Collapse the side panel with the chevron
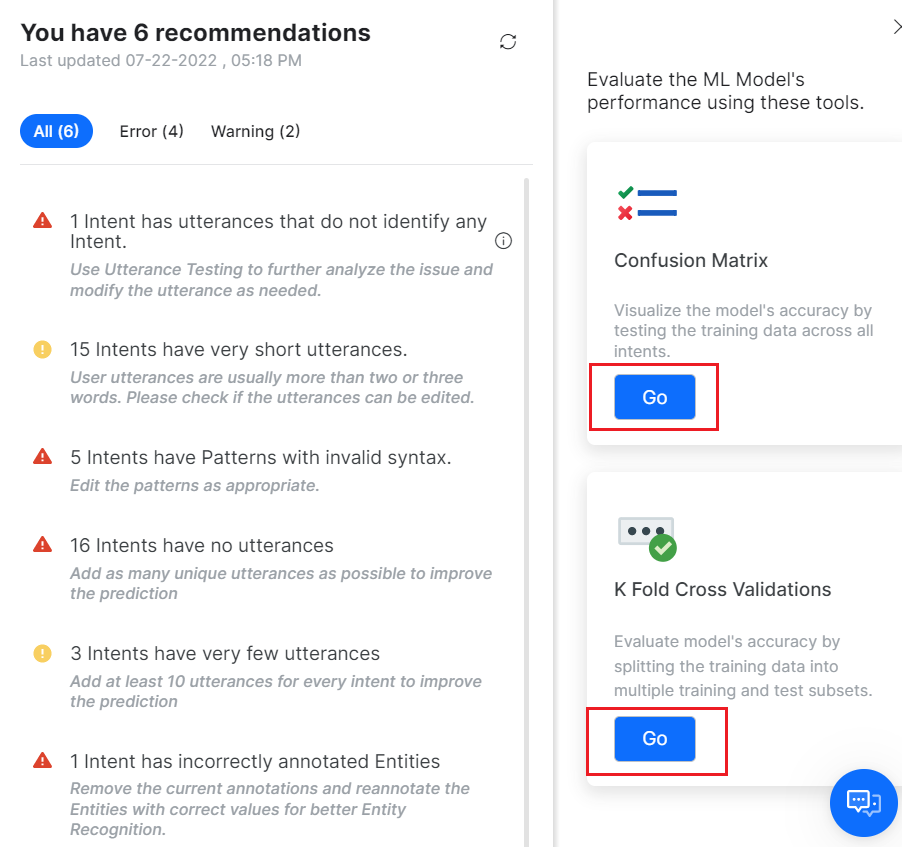902x847 pixels. pyautogui.click(x=896, y=28)
